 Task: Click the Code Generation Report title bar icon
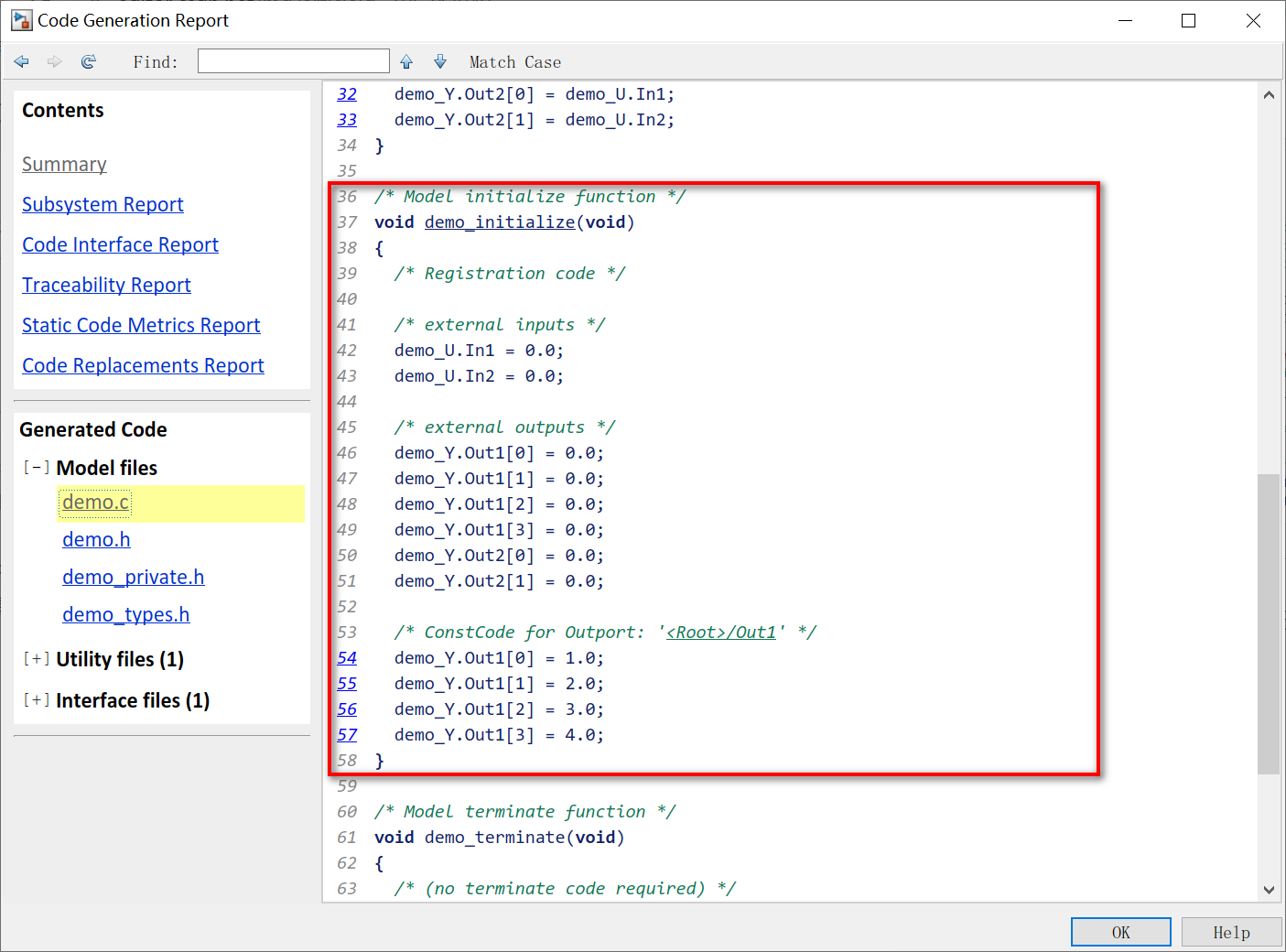point(20,19)
